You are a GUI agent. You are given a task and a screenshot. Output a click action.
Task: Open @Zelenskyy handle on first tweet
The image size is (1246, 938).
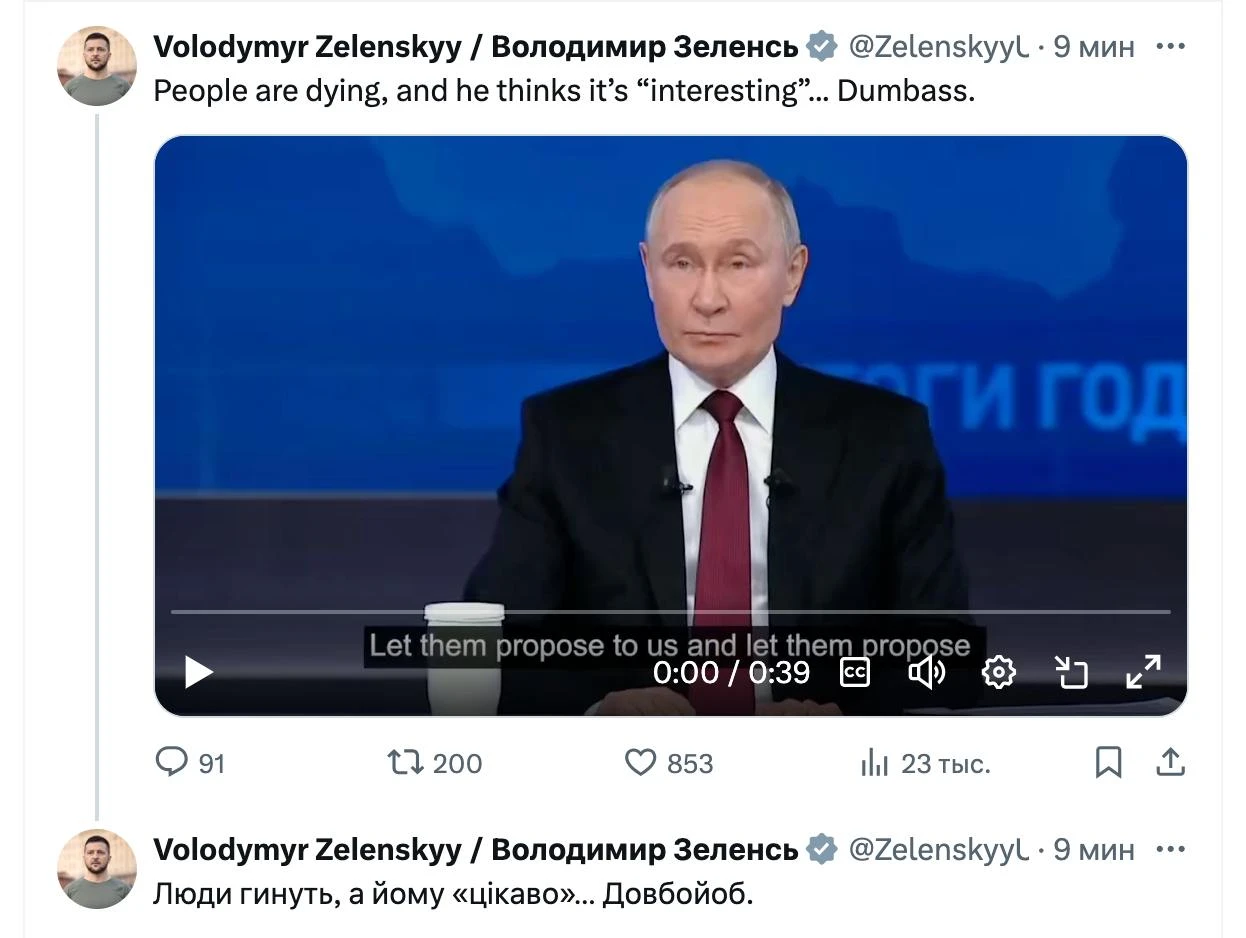click(x=938, y=47)
